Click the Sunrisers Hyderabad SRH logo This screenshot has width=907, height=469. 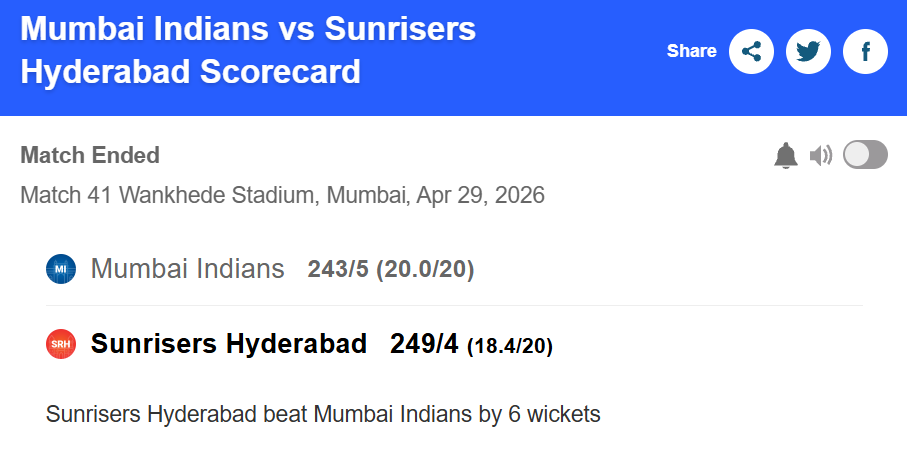(61, 345)
